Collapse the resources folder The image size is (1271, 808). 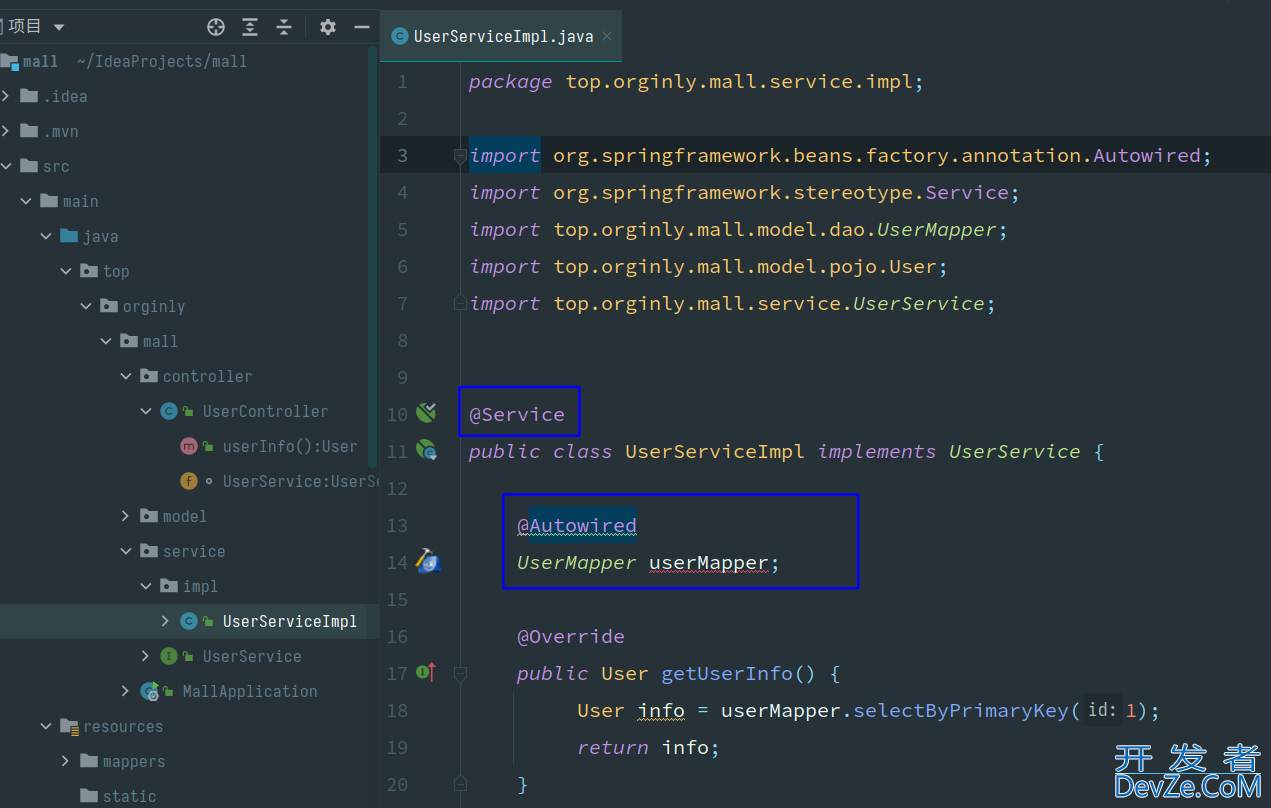(x=46, y=726)
